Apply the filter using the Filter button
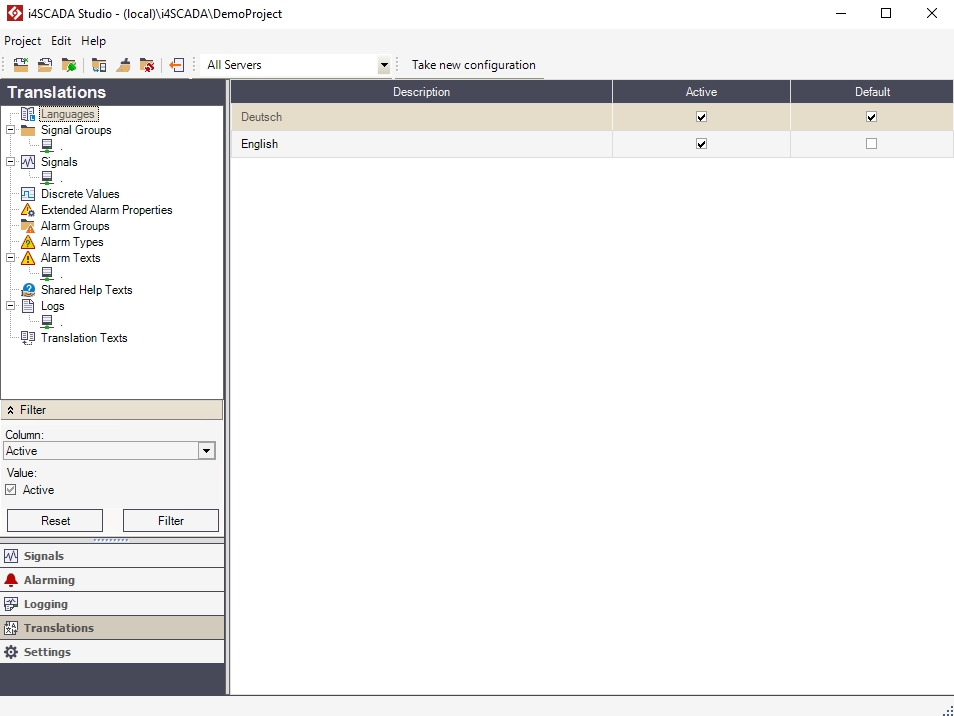 [170, 520]
